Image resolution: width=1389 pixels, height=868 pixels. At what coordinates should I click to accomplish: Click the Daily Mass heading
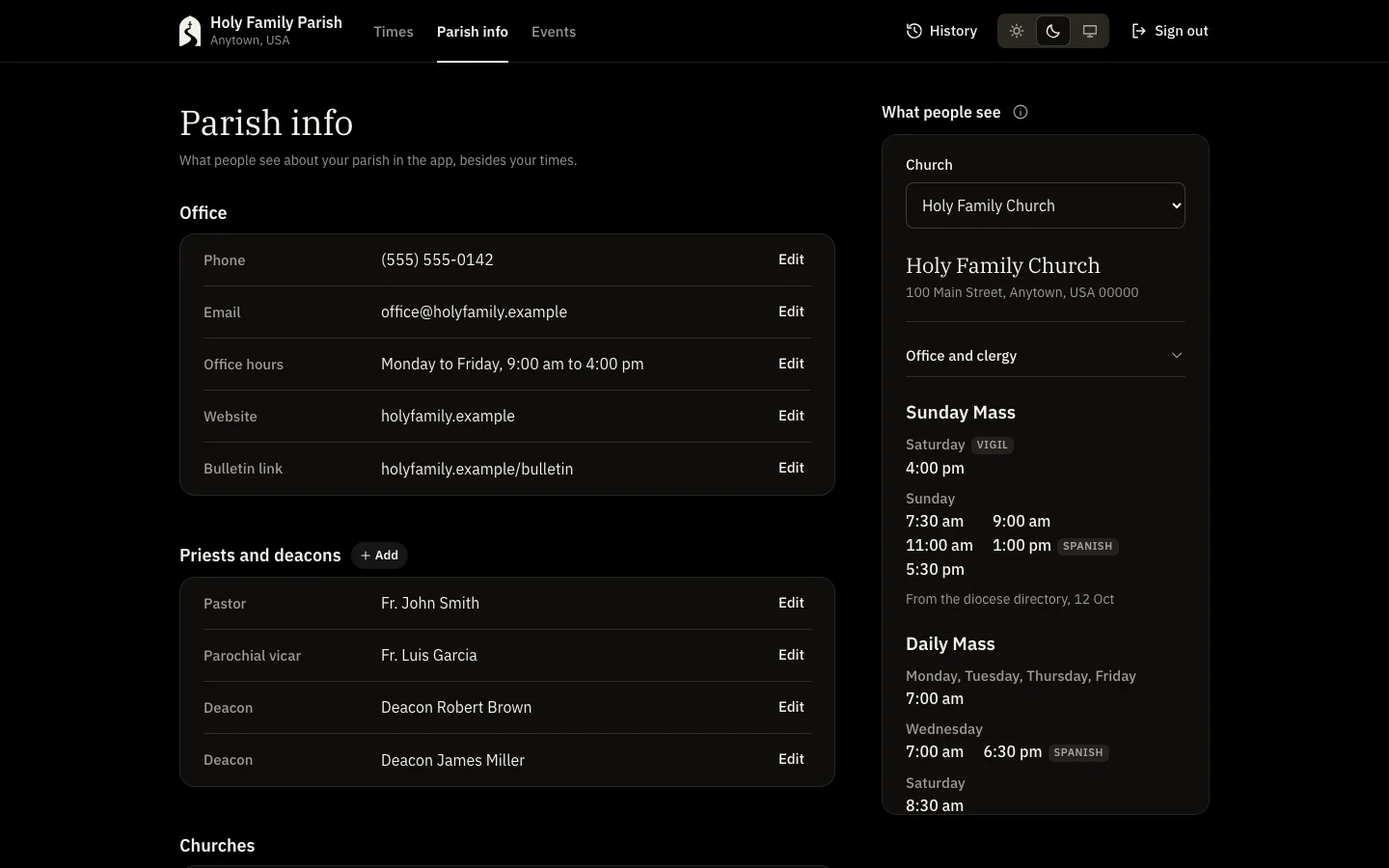[950, 644]
